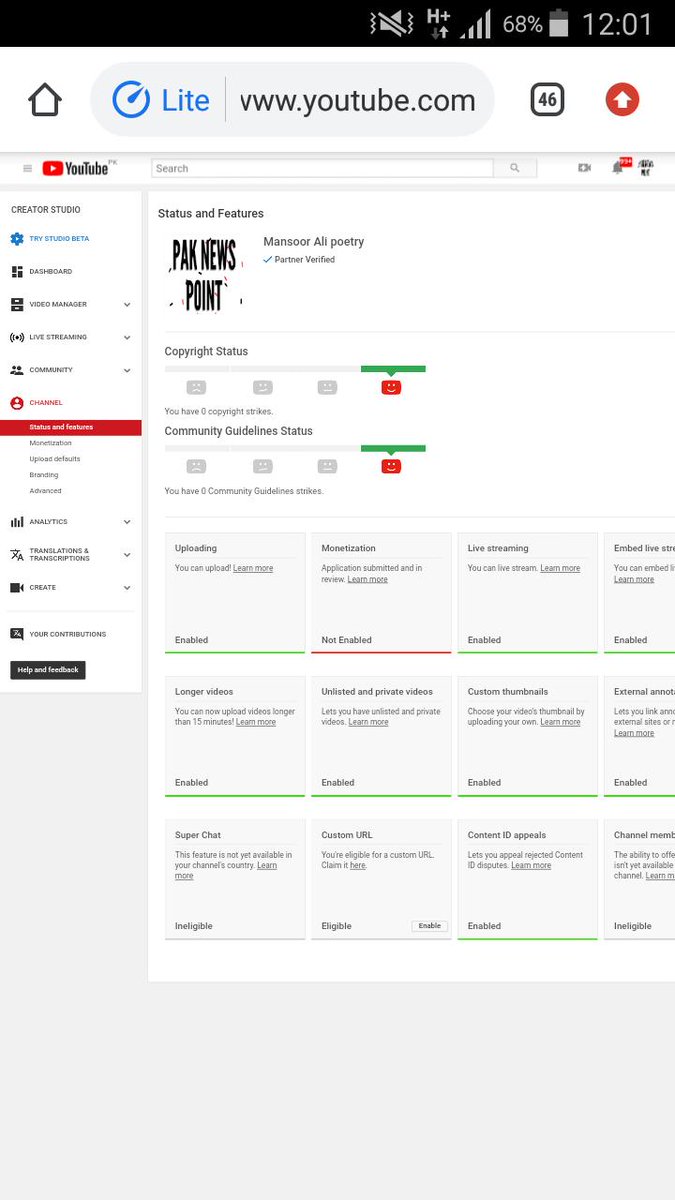Click the first gray sad face under Copyright Status
This screenshot has height=1200, width=675.
[x=196, y=387]
